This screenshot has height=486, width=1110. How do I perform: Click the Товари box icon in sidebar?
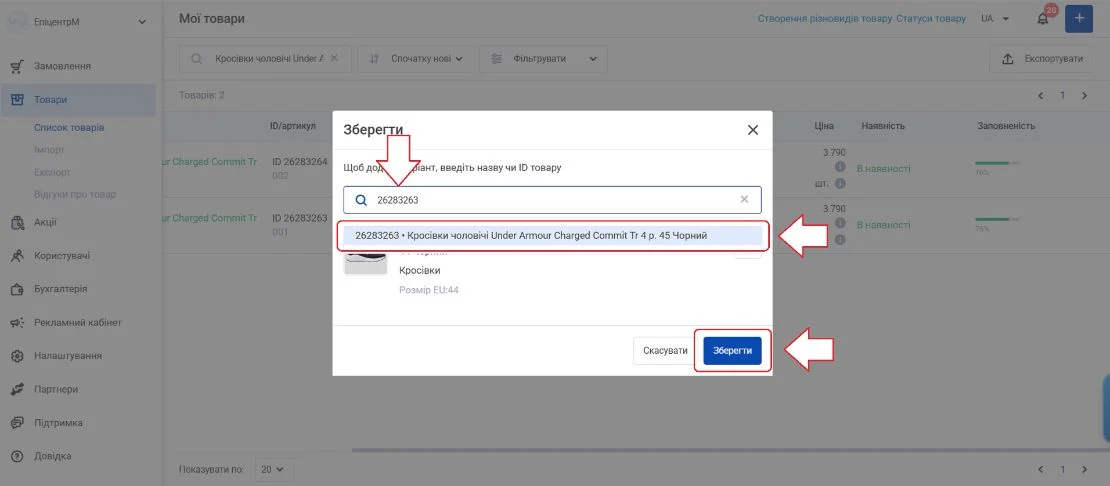(18, 100)
